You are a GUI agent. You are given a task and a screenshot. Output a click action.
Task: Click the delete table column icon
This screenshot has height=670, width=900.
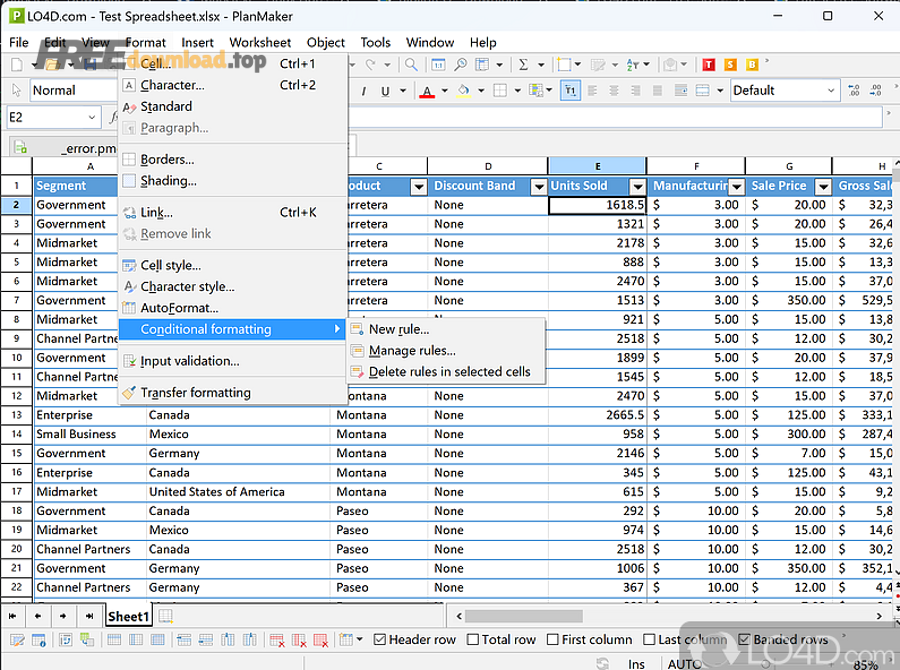coord(299,640)
